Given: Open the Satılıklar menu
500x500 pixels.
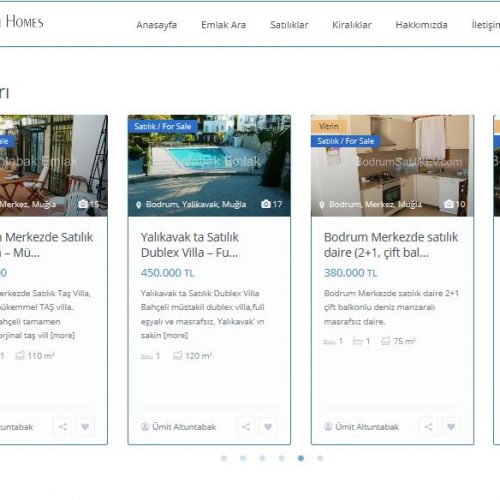Looking at the screenshot, I should [x=289, y=25].
